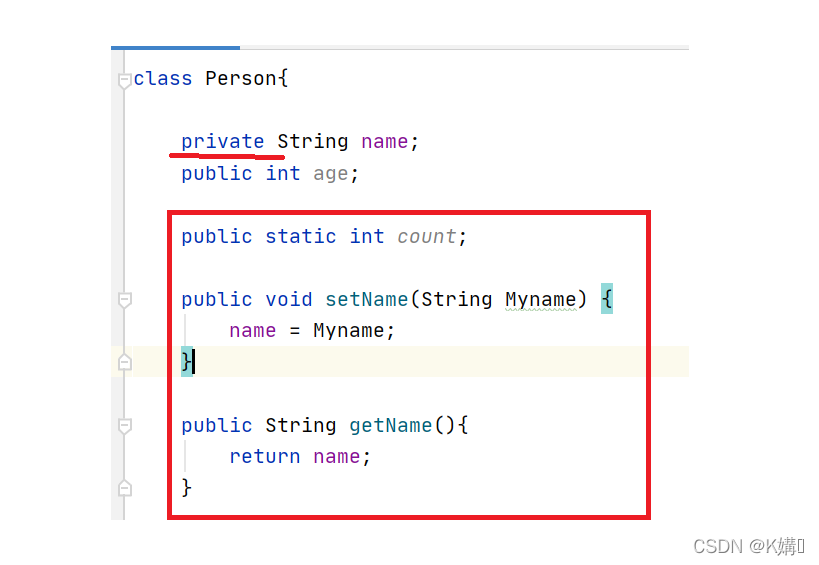Screen dimensions: 819x565
Task: Click the name field in the private declaration
Action: click(x=384, y=141)
